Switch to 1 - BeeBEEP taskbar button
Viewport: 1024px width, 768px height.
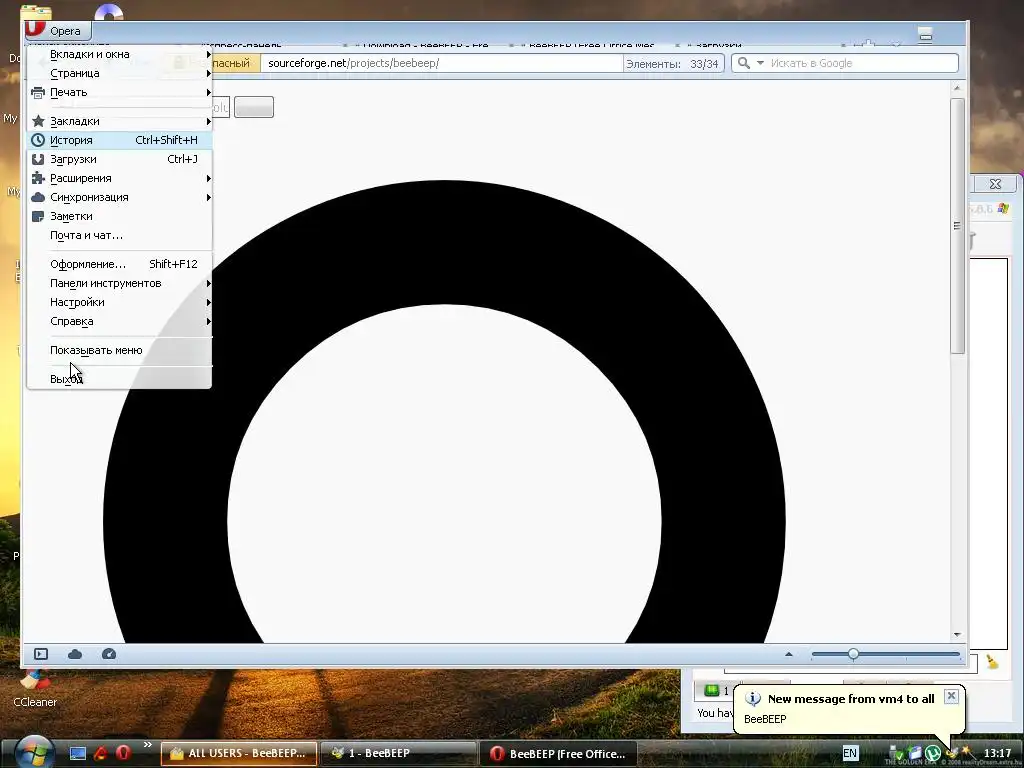click(x=399, y=754)
